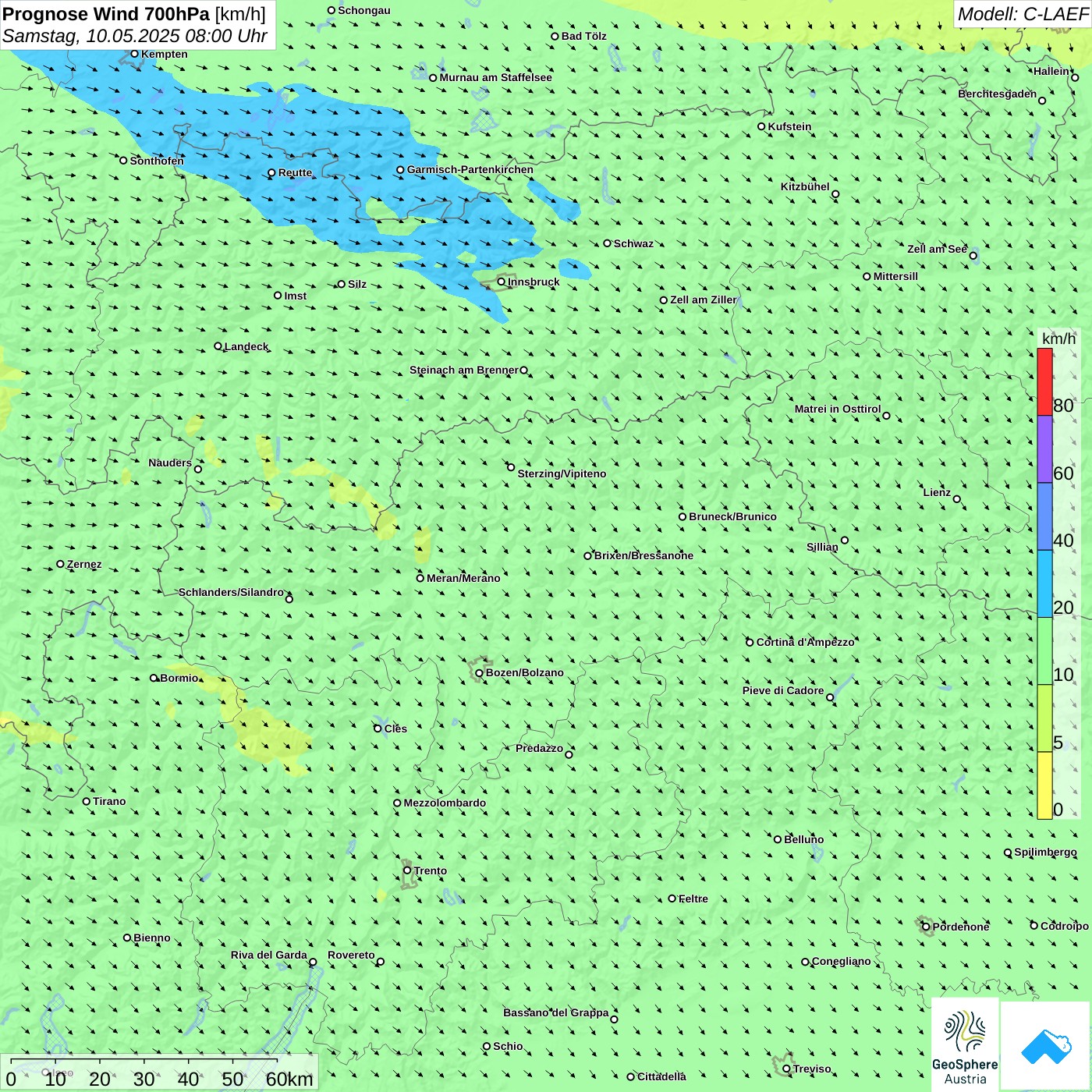The height and width of the screenshot is (1092, 1092).
Task: Click the Sillian label
Action: 822,547
